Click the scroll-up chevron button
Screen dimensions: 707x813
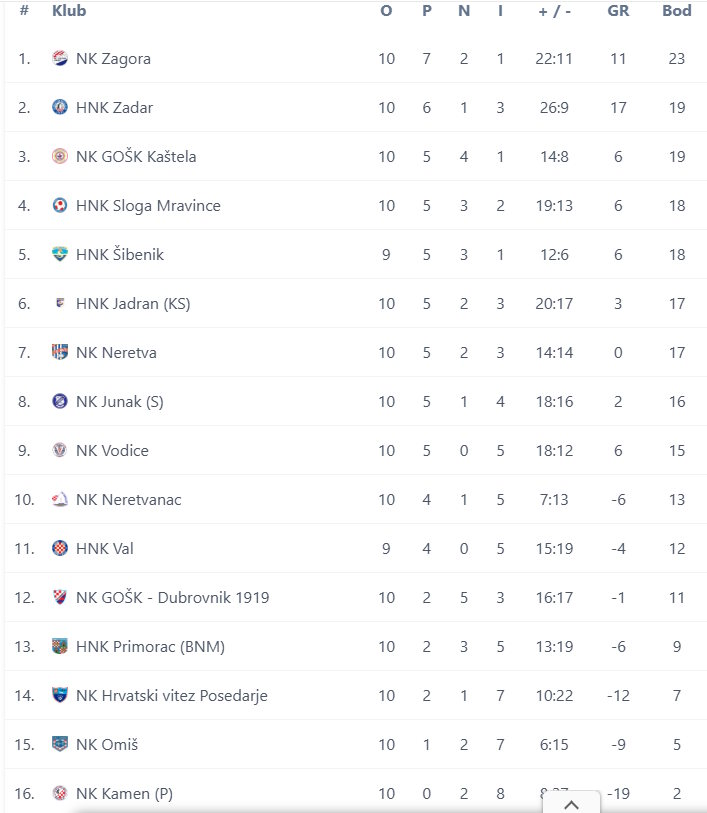pyautogui.click(x=570, y=802)
